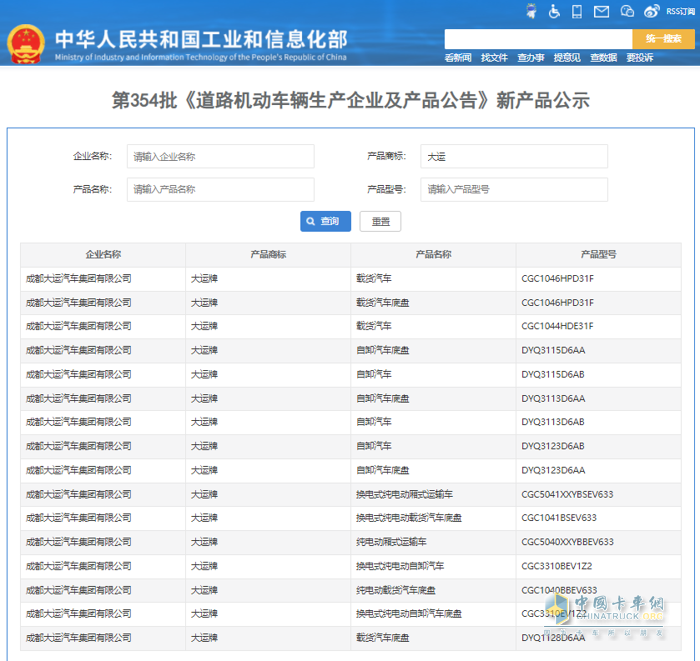This screenshot has width=700, height=661.
Task: Open the 看新闻 menu item
Action: pos(458,58)
